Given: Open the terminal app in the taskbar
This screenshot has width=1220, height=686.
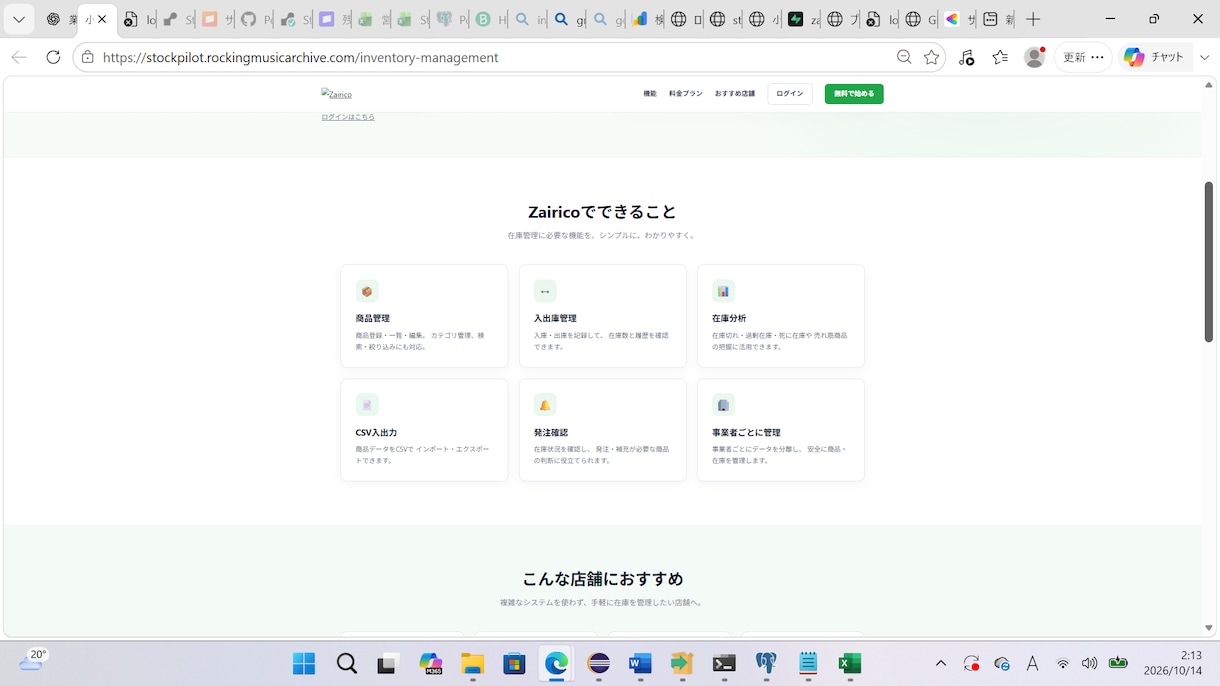Looking at the screenshot, I should (724, 663).
